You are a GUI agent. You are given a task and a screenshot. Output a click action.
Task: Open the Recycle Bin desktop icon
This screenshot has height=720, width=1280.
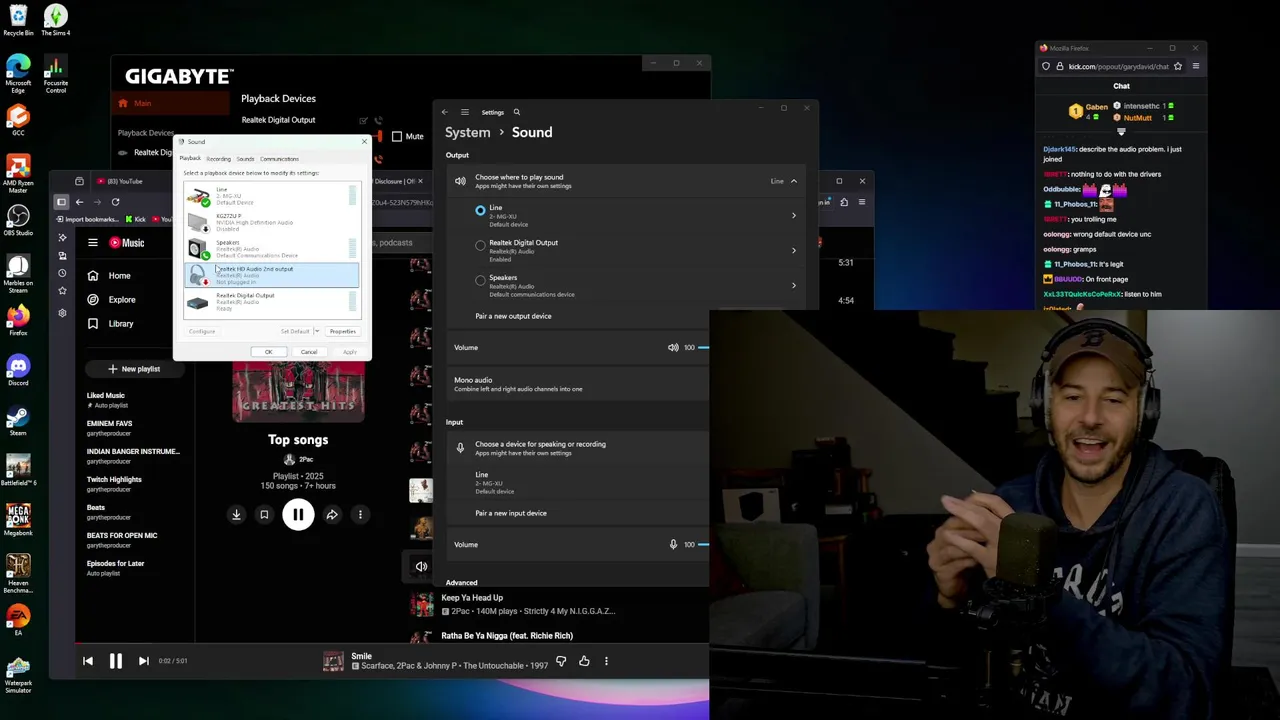[18, 20]
